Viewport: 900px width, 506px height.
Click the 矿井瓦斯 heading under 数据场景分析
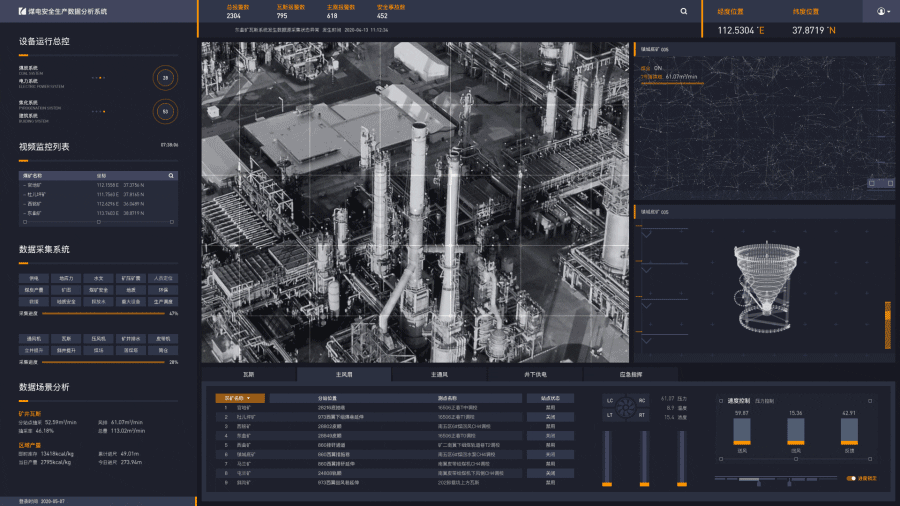[x=30, y=414]
